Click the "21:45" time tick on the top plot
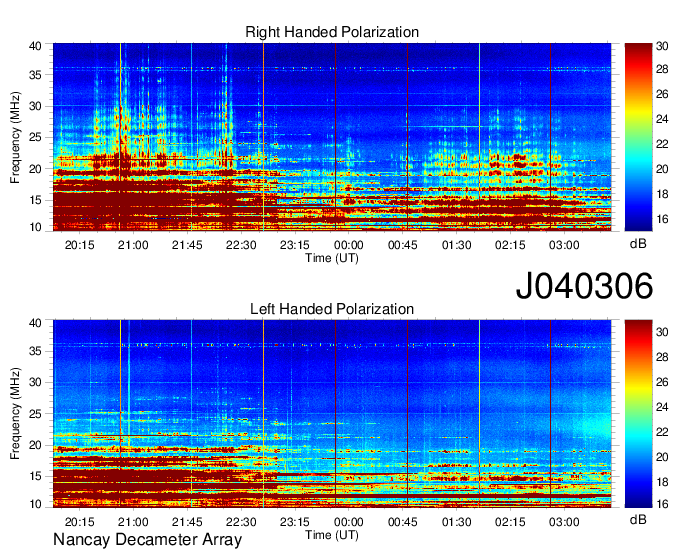 pyautogui.click(x=187, y=245)
